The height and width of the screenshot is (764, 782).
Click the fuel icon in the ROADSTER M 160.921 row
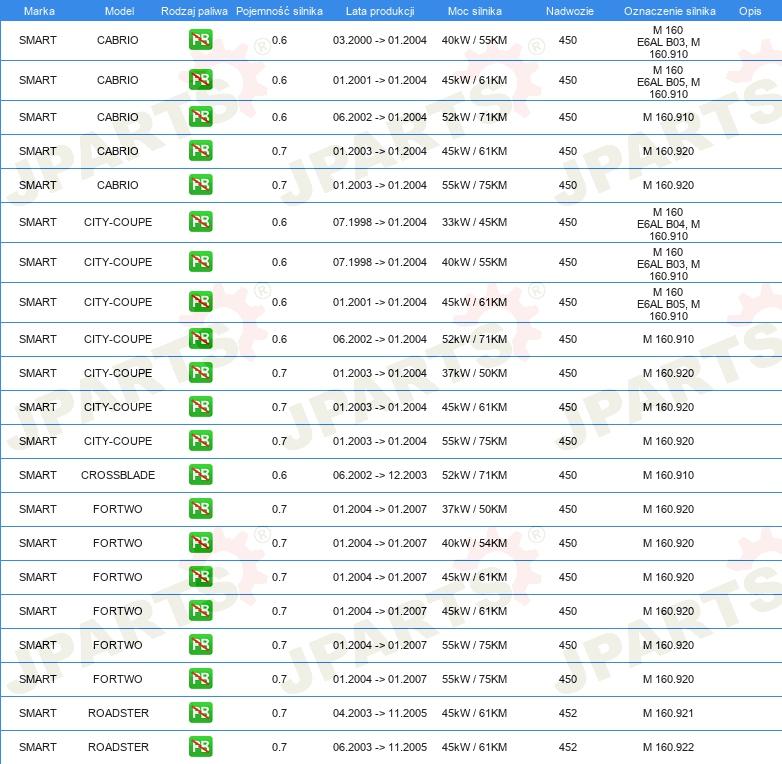200,713
